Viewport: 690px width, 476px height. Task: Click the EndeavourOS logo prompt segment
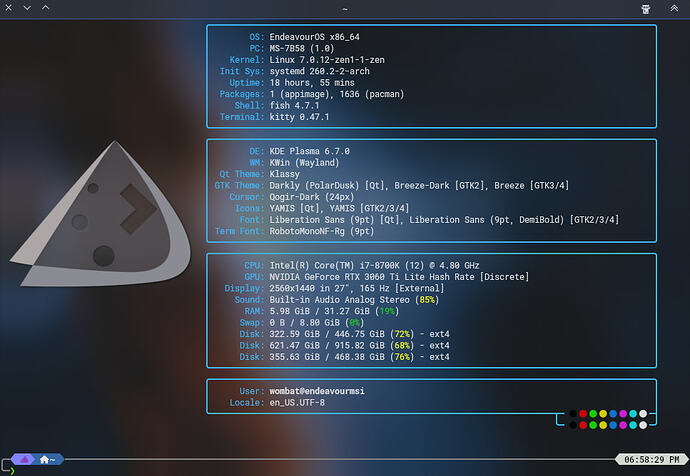[25, 460]
